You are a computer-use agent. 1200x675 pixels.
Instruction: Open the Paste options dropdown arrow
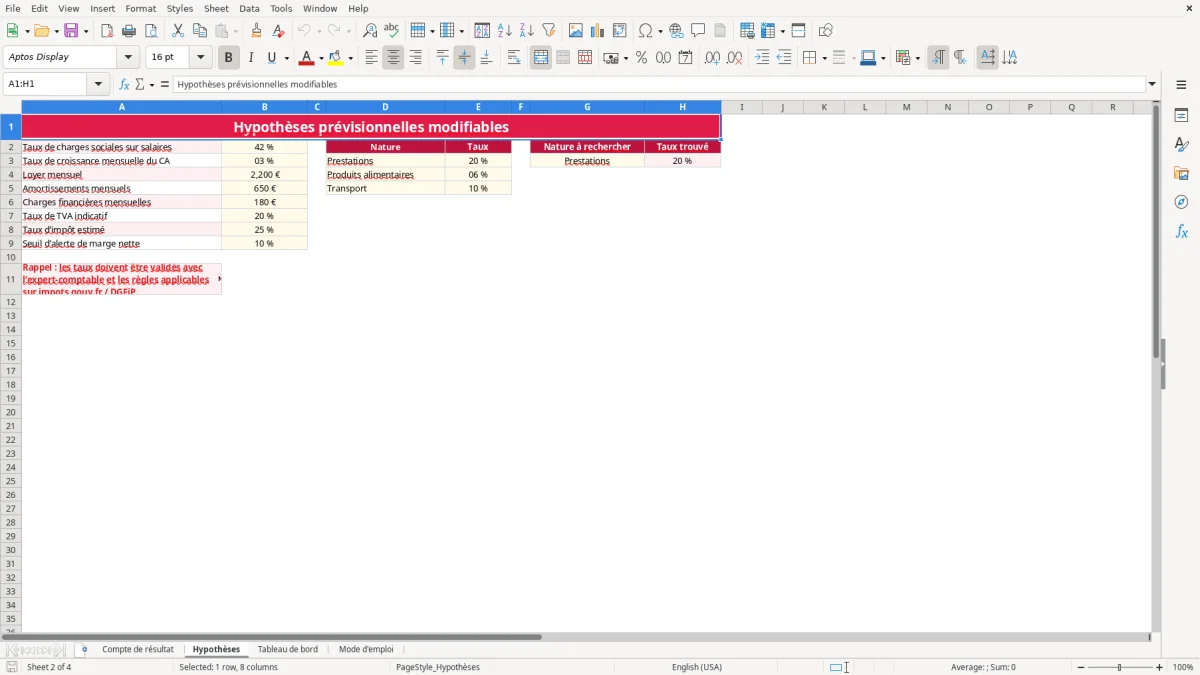236,32
